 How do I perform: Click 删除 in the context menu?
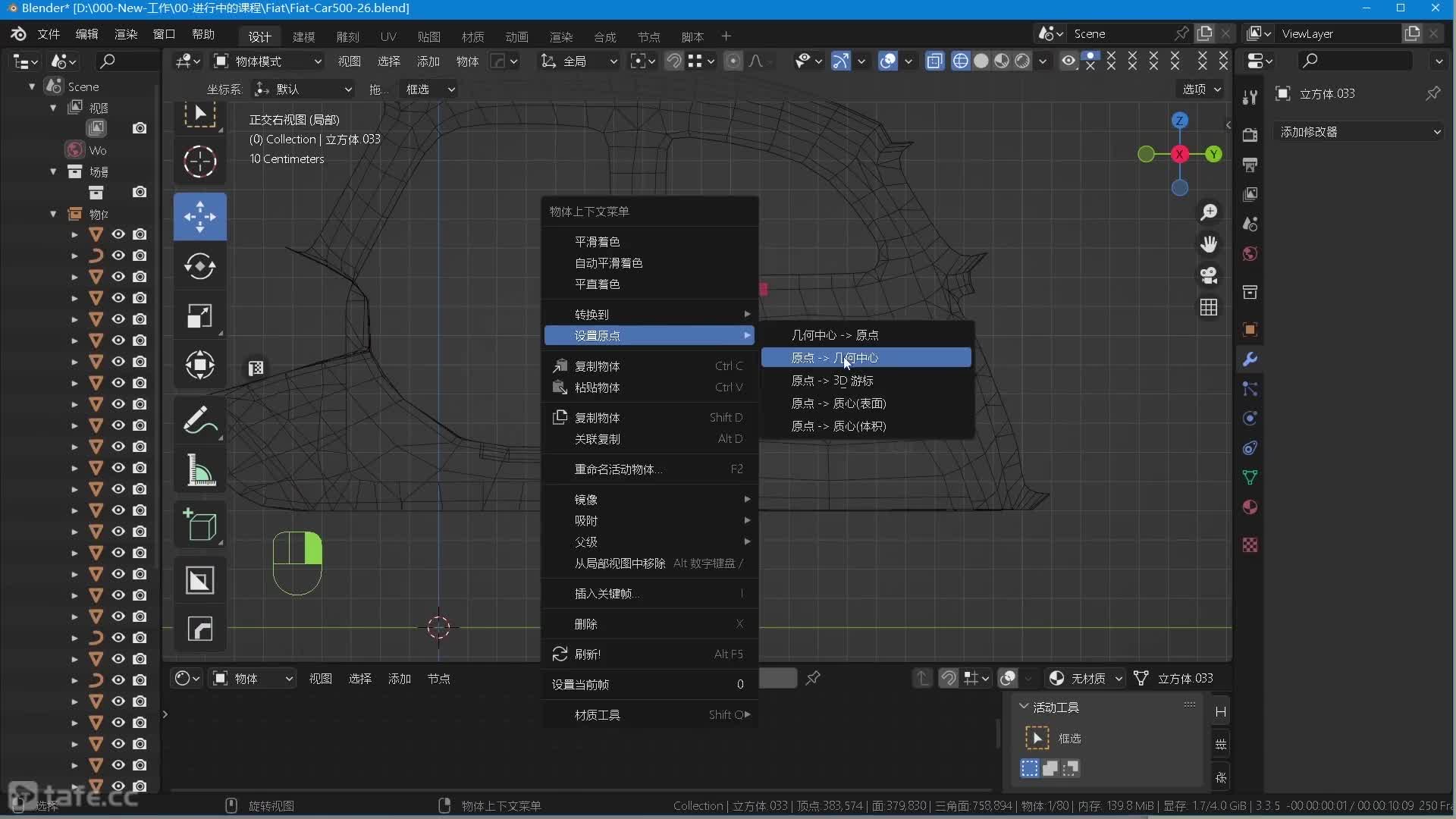tap(650, 623)
